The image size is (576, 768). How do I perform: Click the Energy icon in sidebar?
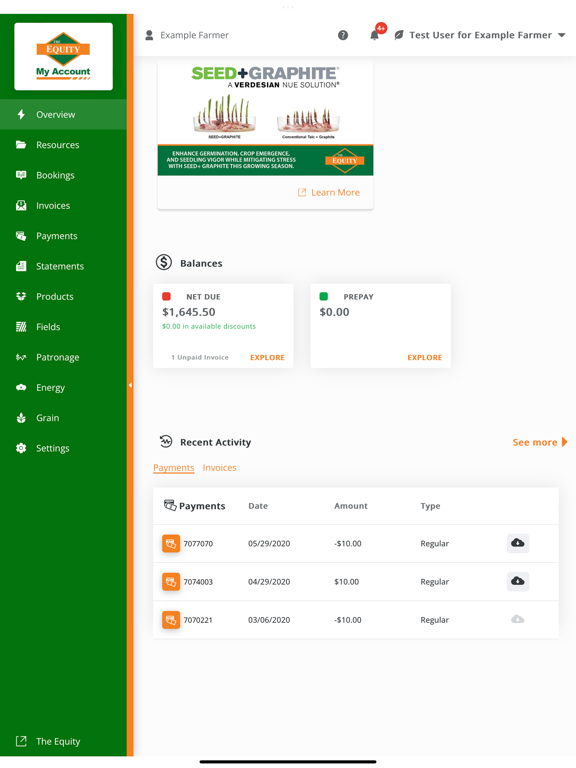(x=21, y=387)
